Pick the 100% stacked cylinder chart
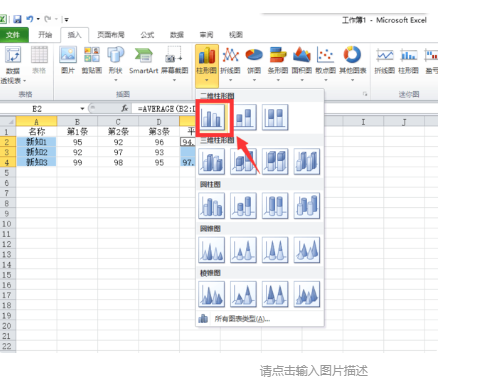481x391 pixels. [x=275, y=206]
